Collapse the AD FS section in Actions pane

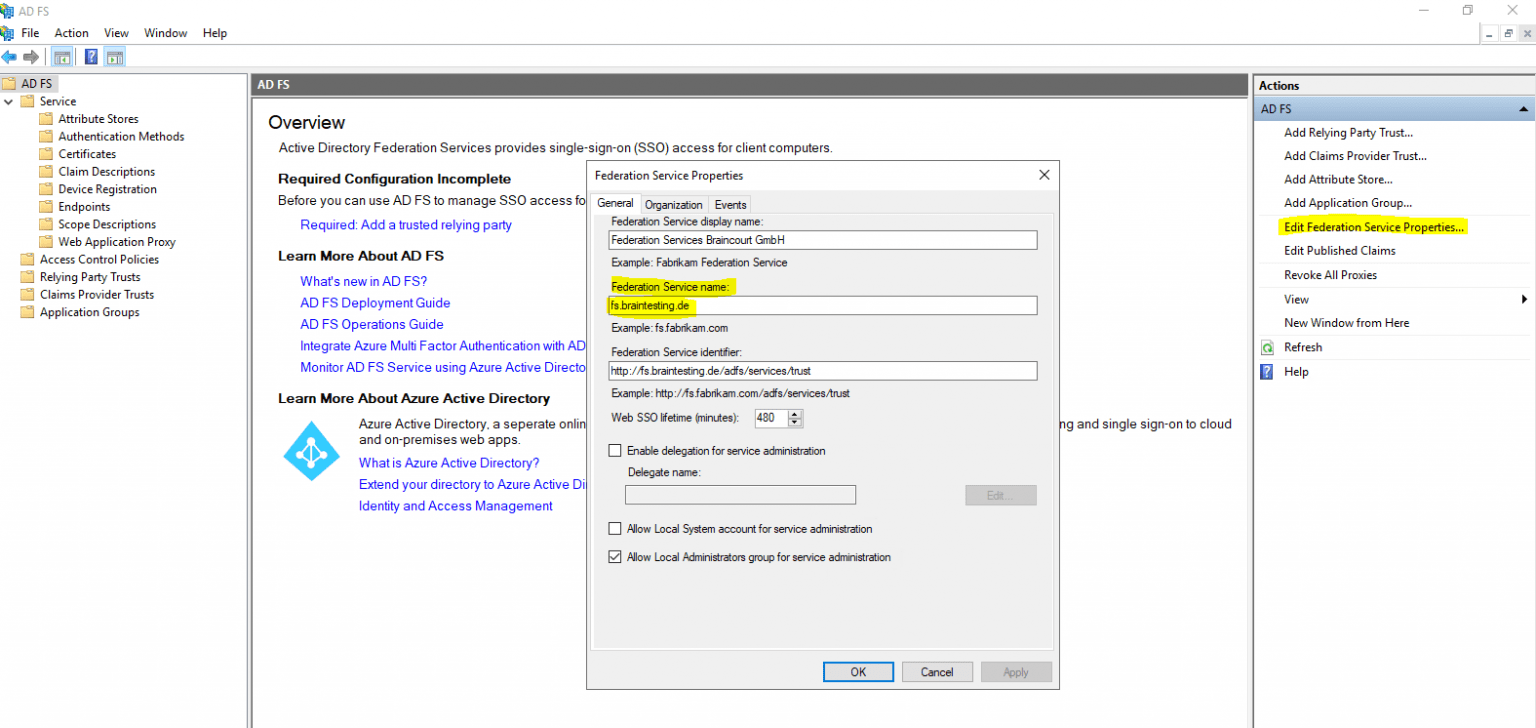click(x=1522, y=109)
